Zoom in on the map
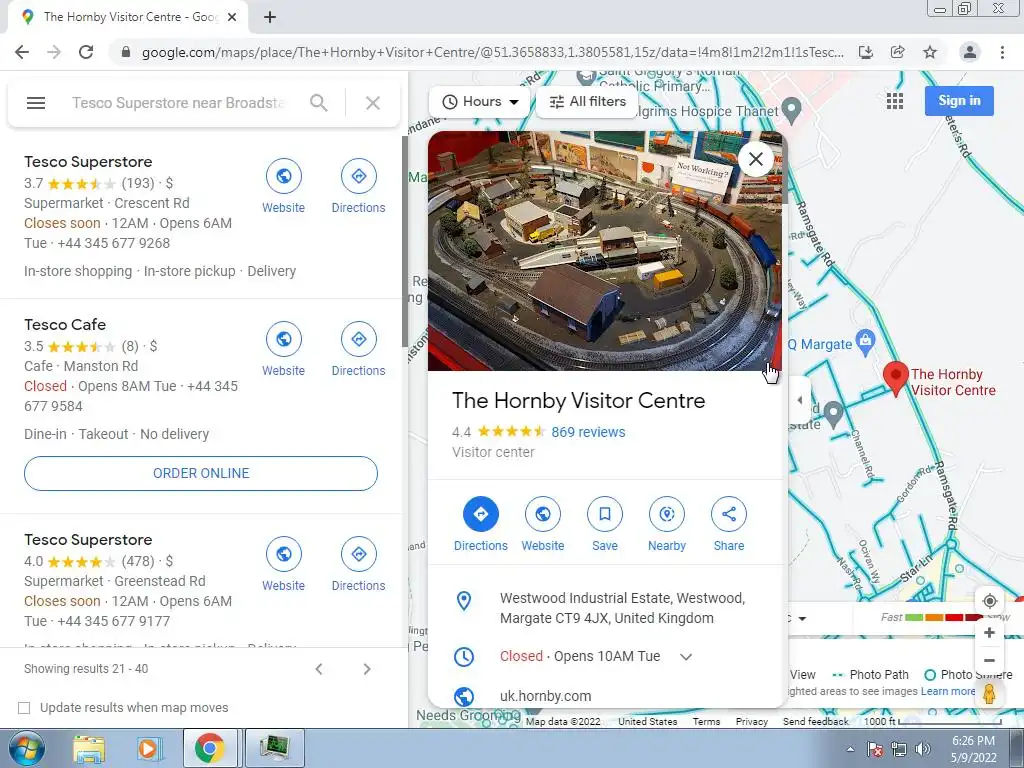 (989, 633)
